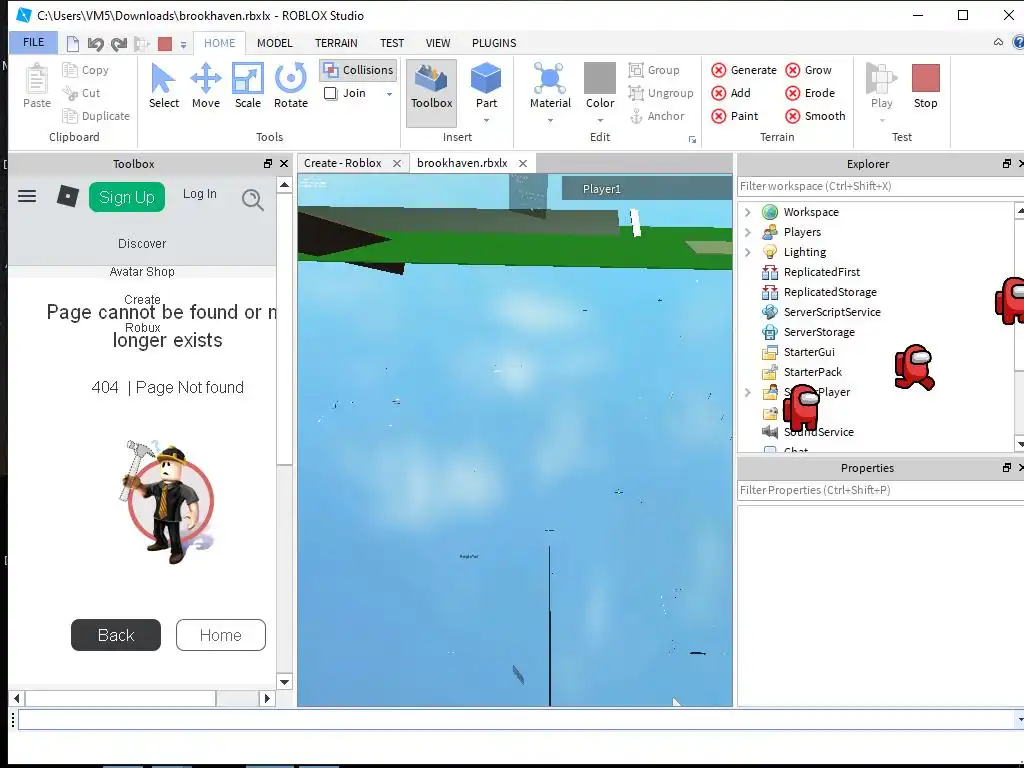Close the Toolbox panel
The width and height of the screenshot is (1024, 768).
pos(284,163)
